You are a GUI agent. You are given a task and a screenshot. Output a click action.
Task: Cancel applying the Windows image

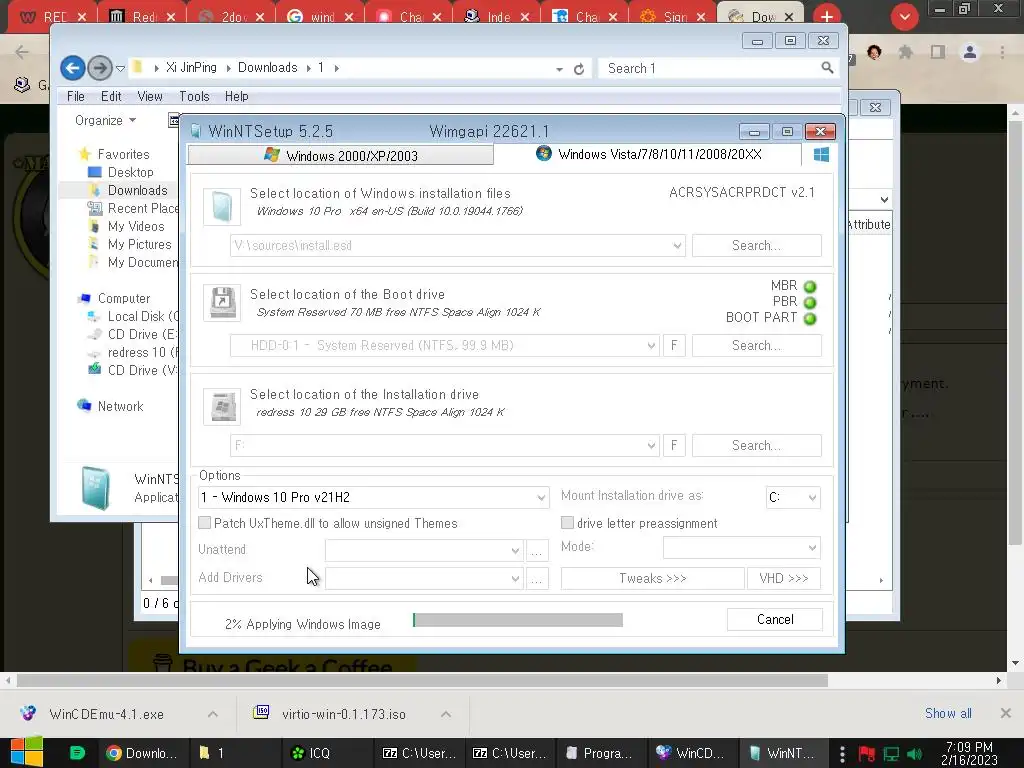click(775, 619)
